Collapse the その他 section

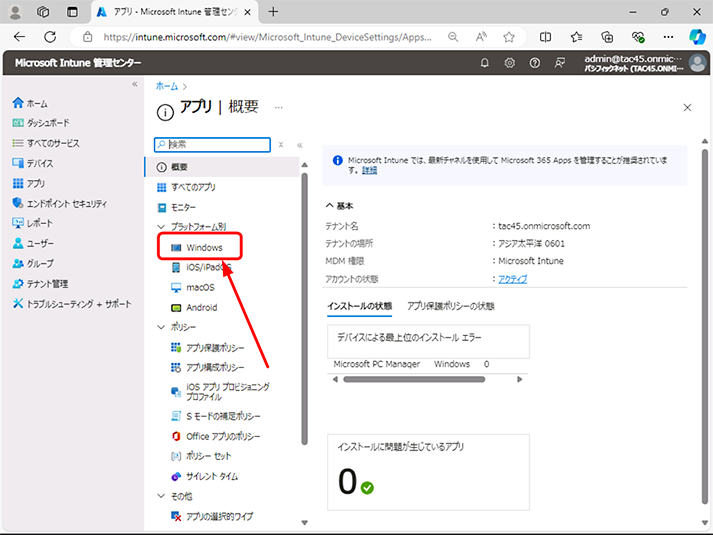tap(161, 496)
